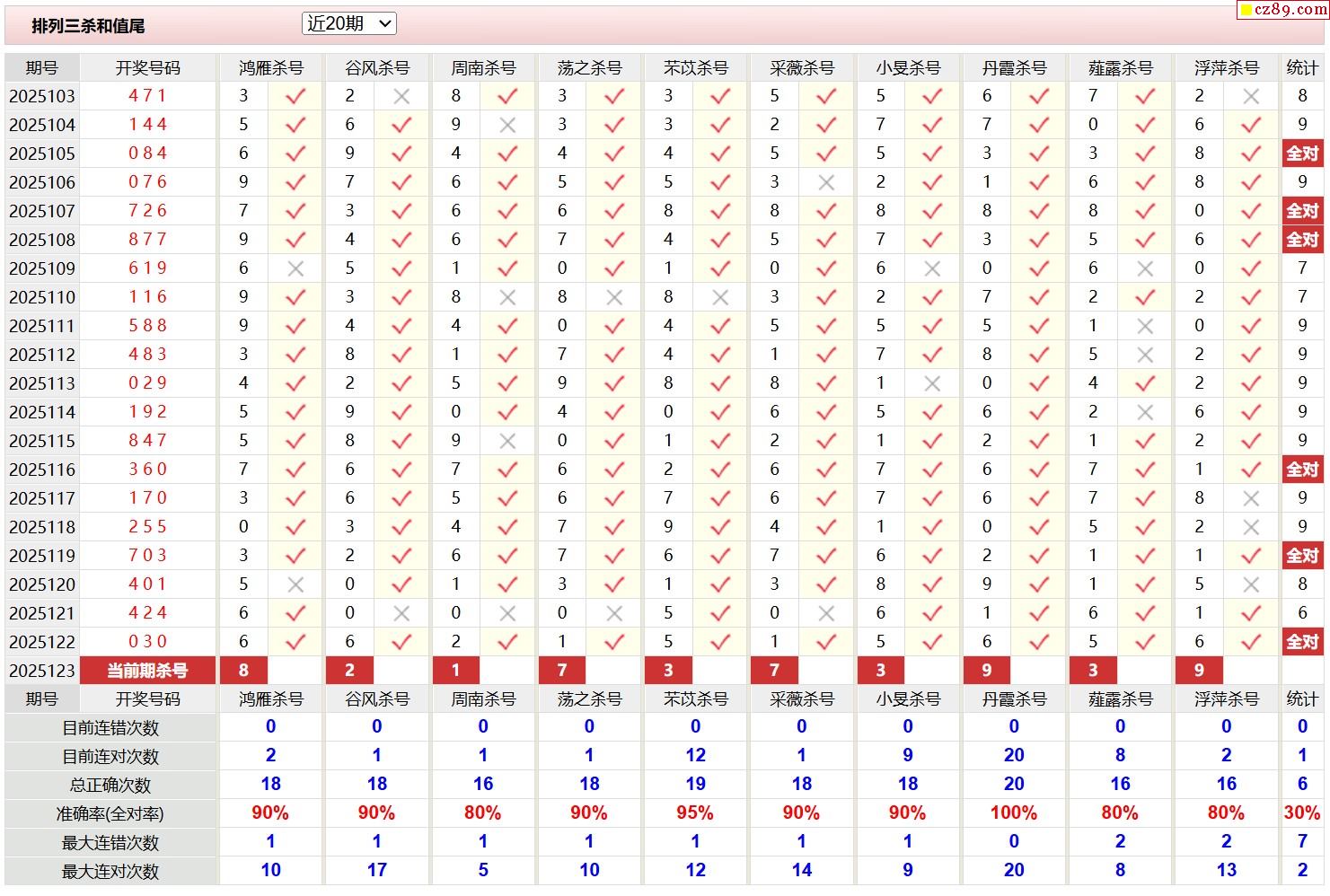Click the 最大连对次数 value 13 for 浮萍杀号

coord(1227,871)
